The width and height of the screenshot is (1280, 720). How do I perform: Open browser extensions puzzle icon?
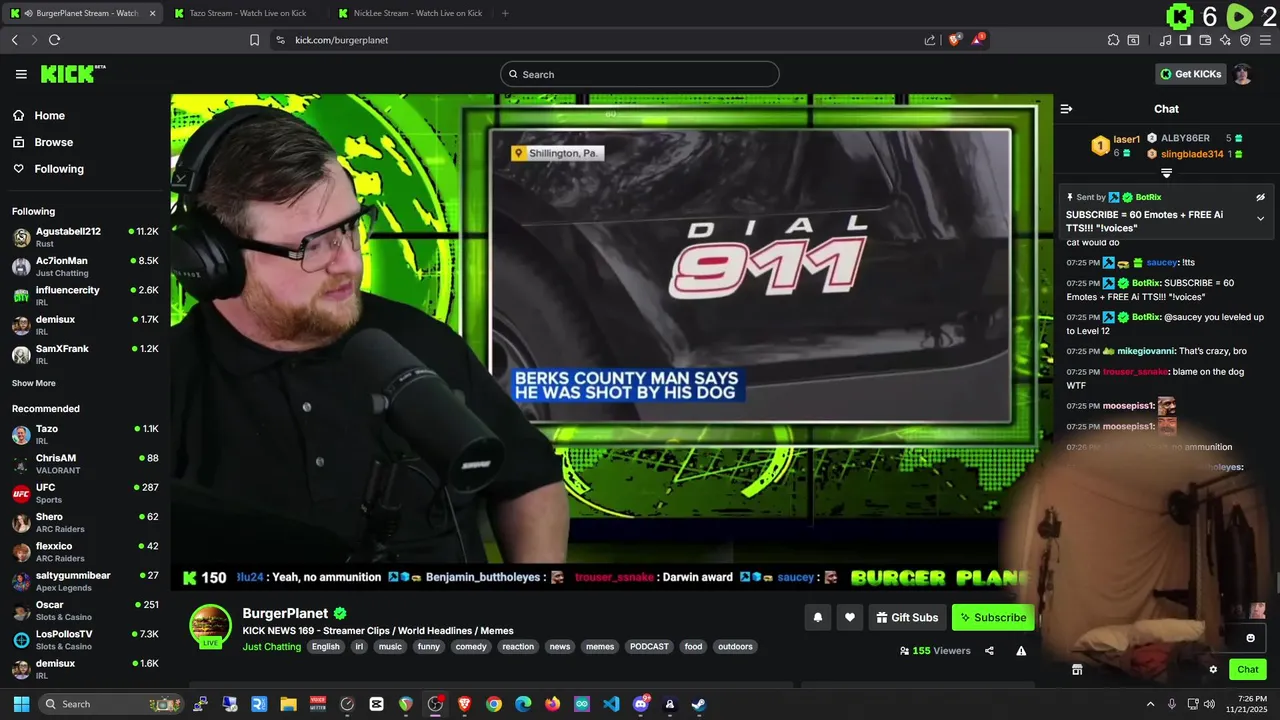click(x=1113, y=40)
